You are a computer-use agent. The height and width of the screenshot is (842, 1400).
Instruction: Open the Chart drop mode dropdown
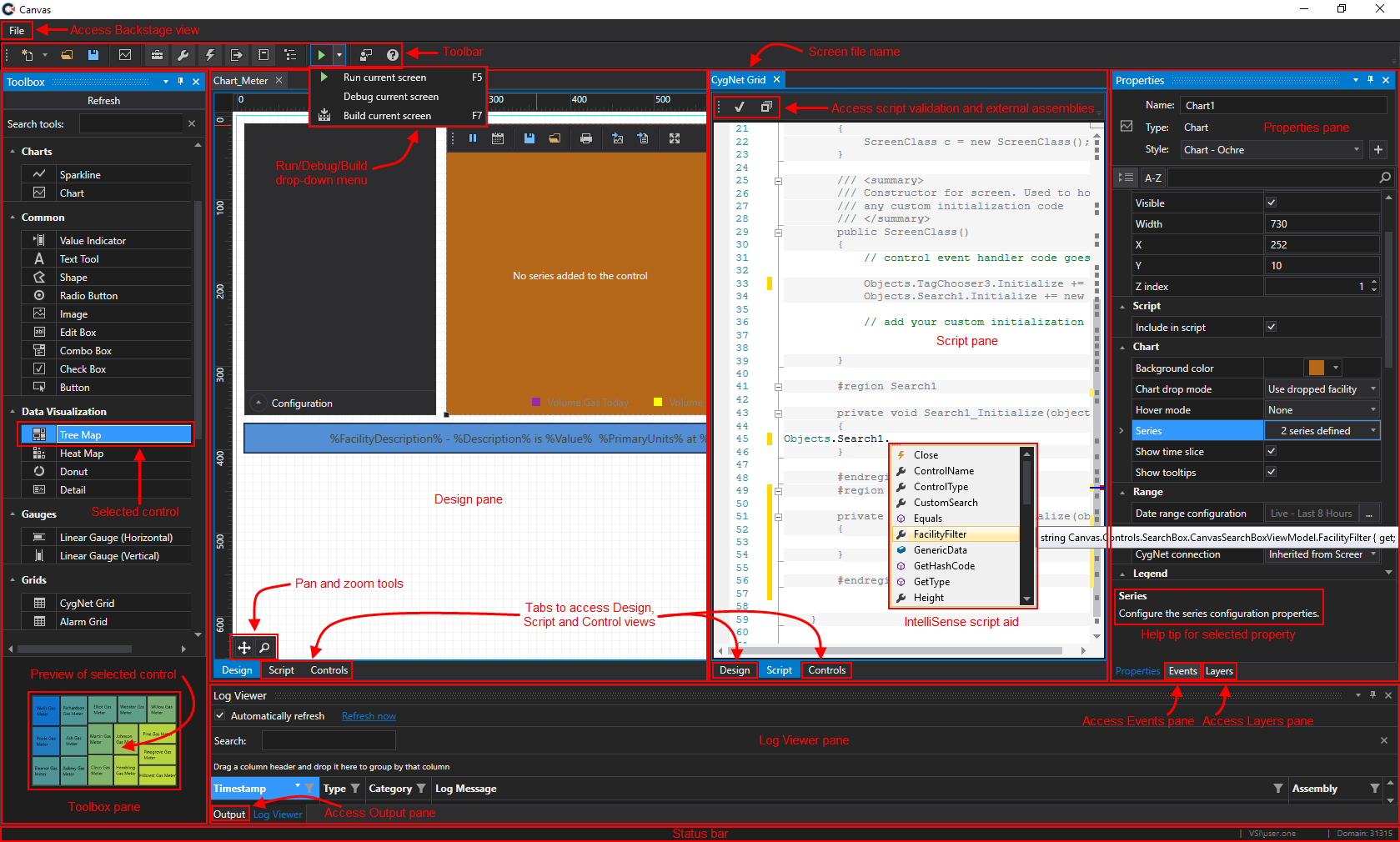coord(1322,389)
